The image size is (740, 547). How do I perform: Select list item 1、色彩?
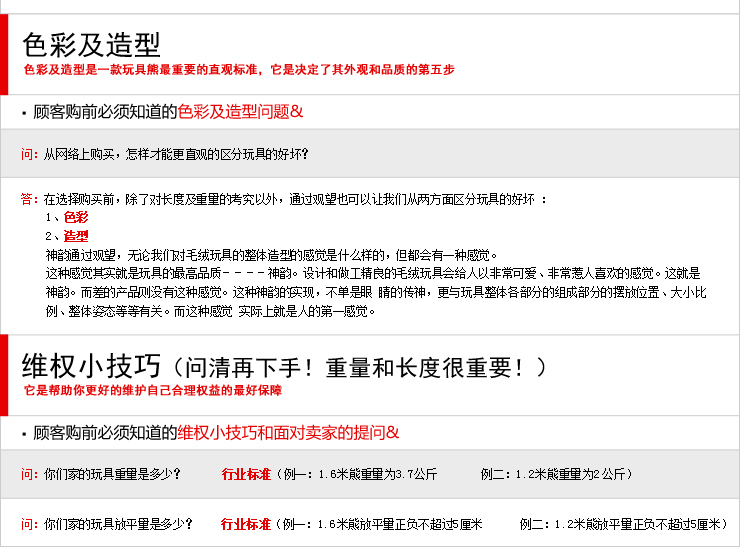pos(67,218)
